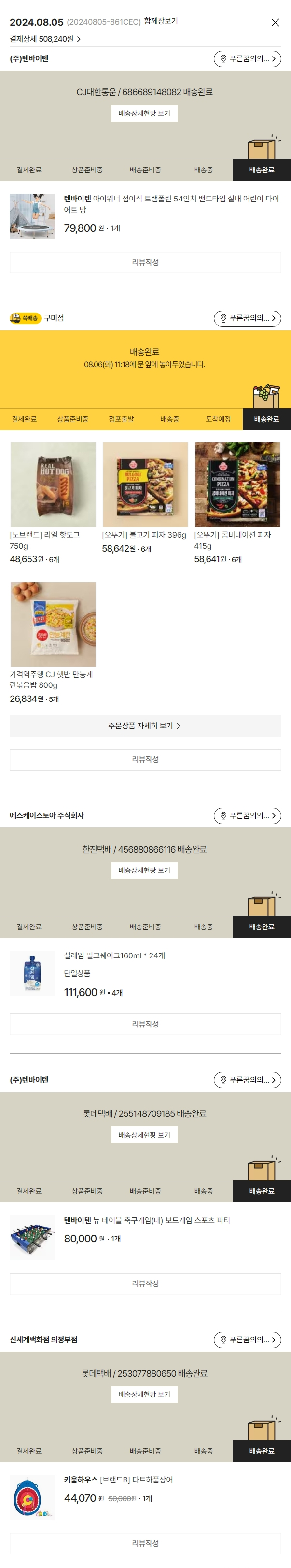This screenshot has height=1568, width=291.
Task: Open the 리얼 핫도그 product image
Action: (x=53, y=485)
